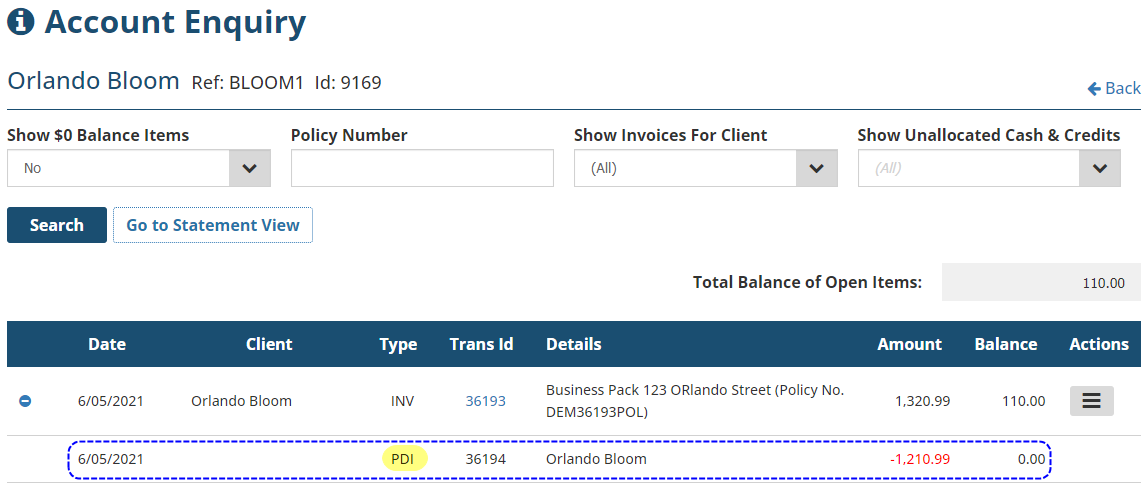Click Go to Statement View button
This screenshot has height=484, width=1147.
pyautogui.click(x=213, y=225)
